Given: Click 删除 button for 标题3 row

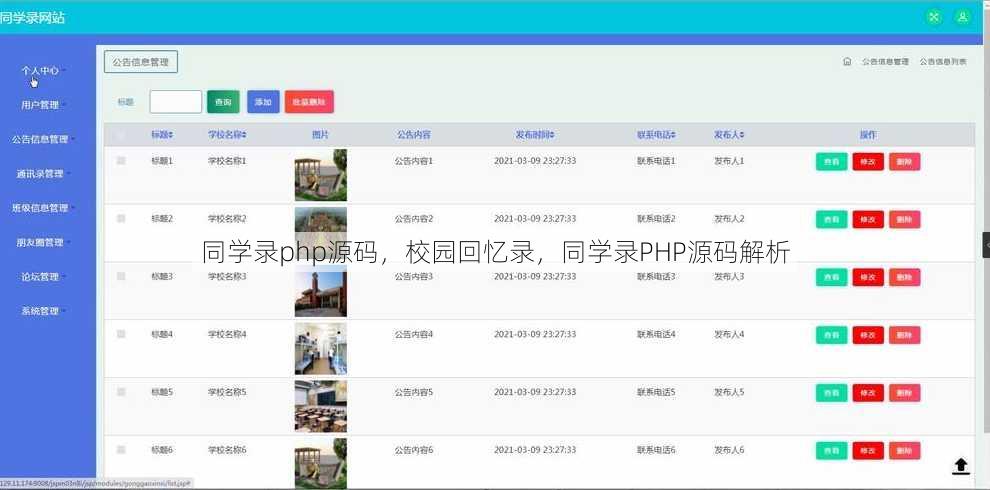Looking at the screenshot, I should [905, 277].
